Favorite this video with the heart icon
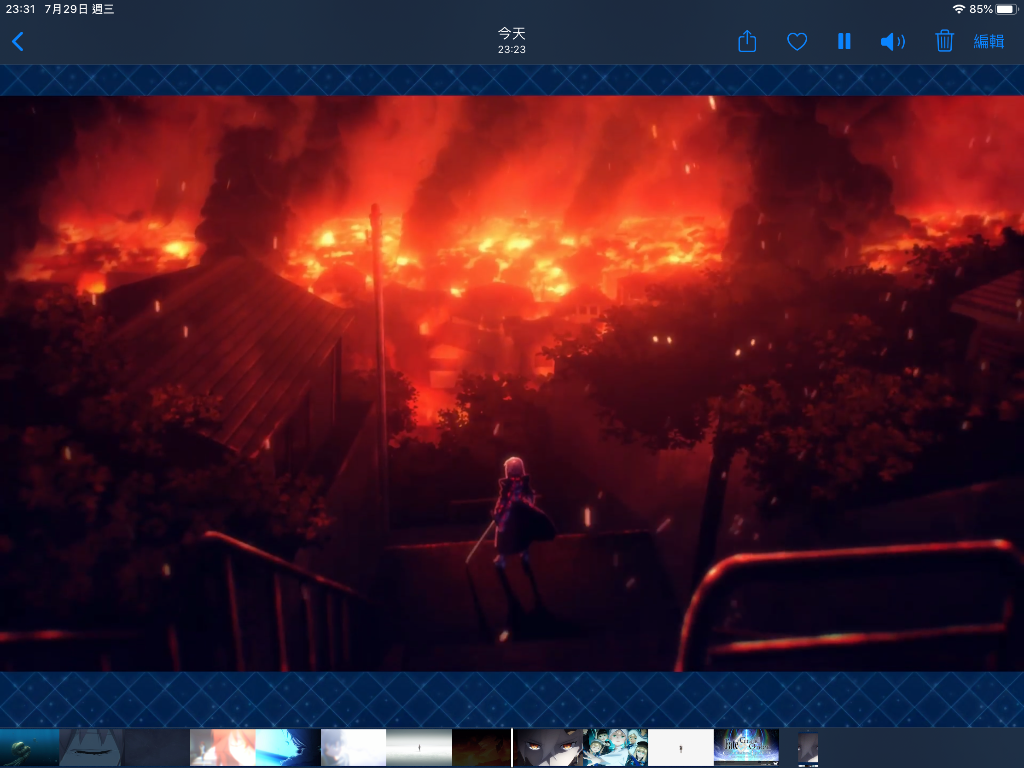The image size is (1024, 768). 797,42
